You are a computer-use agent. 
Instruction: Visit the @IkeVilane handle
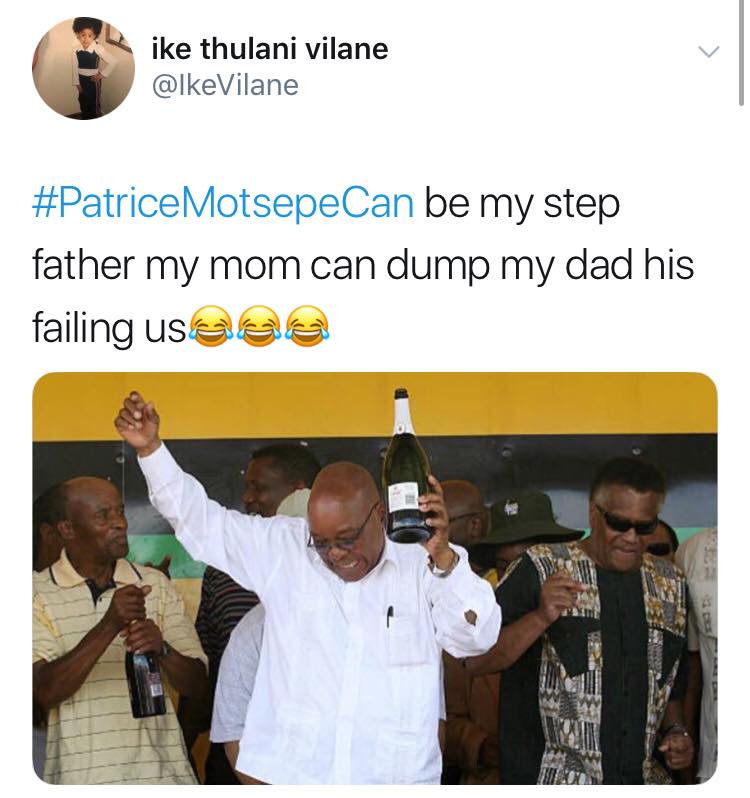pos(225,85)
